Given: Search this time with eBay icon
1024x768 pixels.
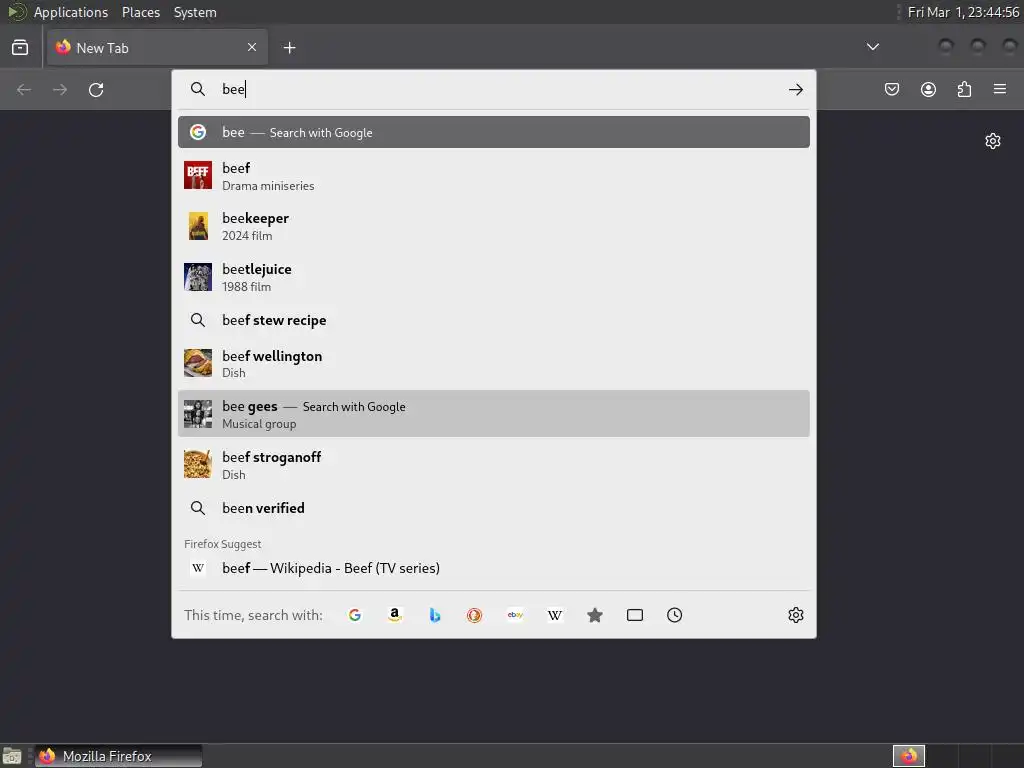Looking at the screenshot, I should pyautogui.click(x=515, y=615).
